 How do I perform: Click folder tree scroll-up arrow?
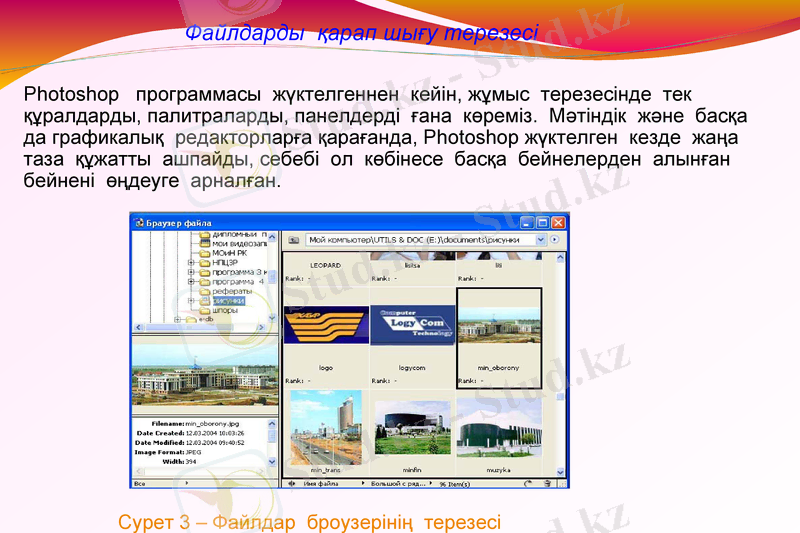(272, 238)
